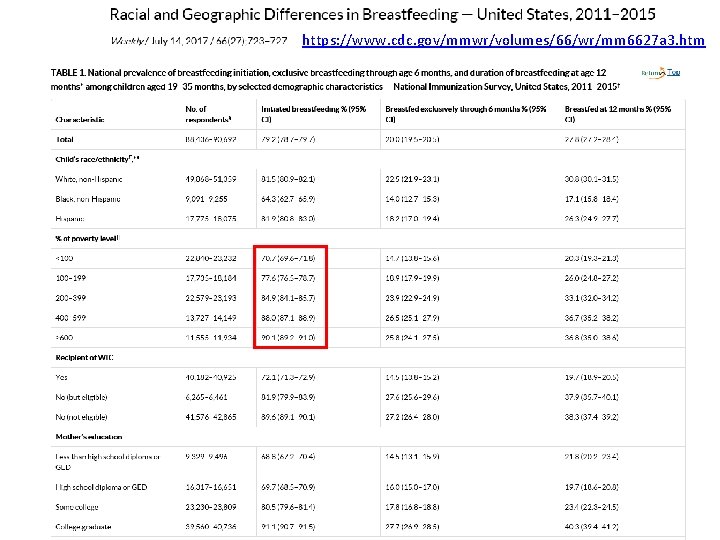
Task: Click the 'Characteristic' column header
Action: [x=80, y=119]
